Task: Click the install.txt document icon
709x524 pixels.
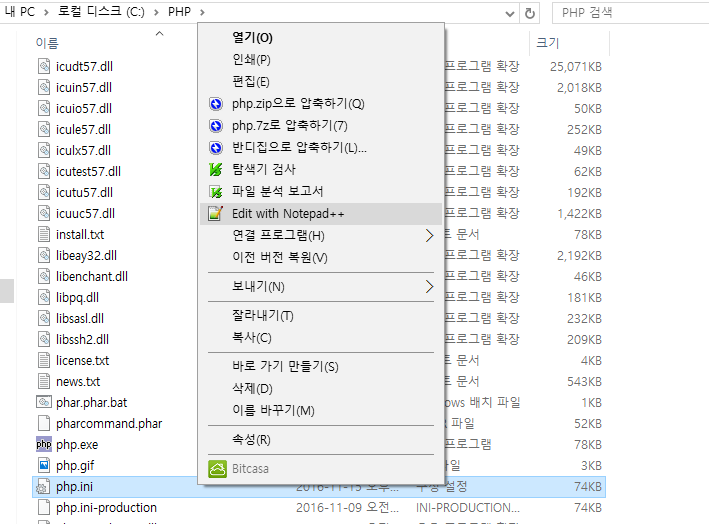Action: tap(44, 235)
